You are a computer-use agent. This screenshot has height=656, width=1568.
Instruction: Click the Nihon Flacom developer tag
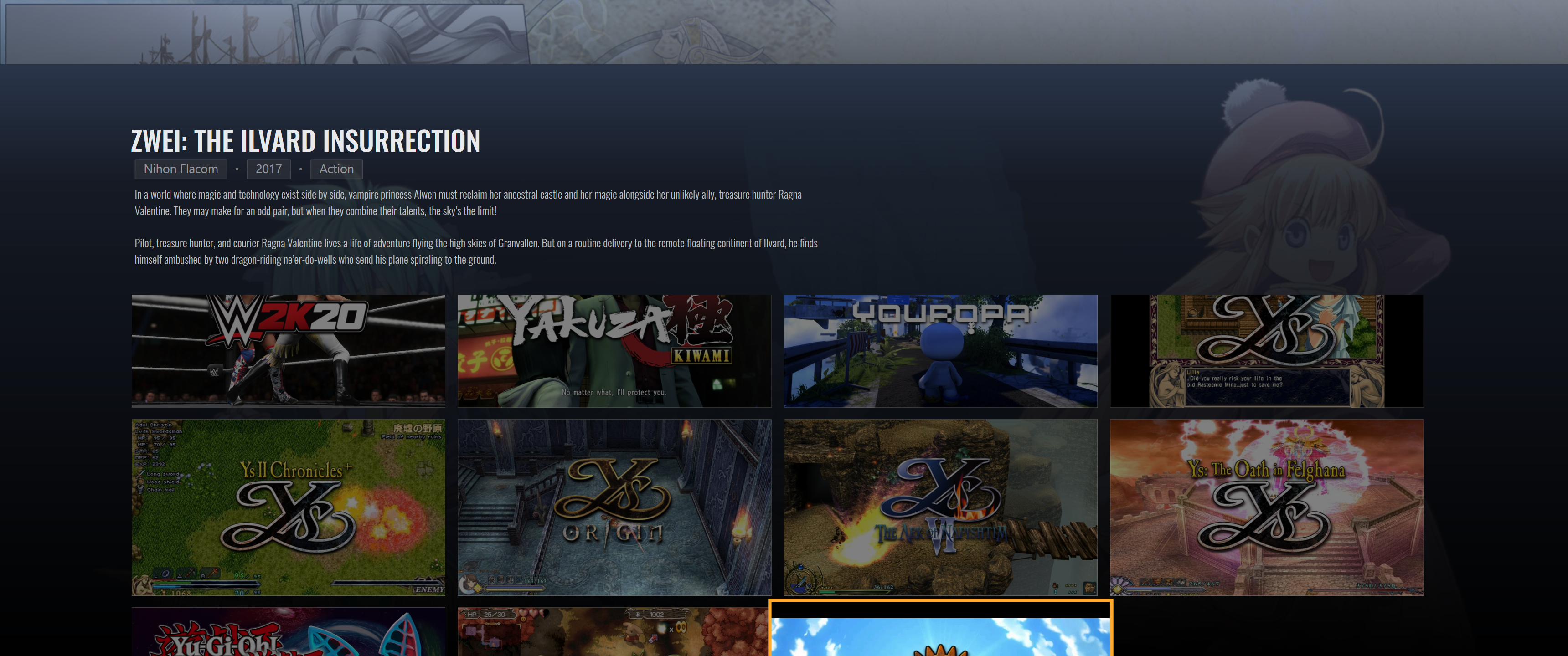point(181,169)
